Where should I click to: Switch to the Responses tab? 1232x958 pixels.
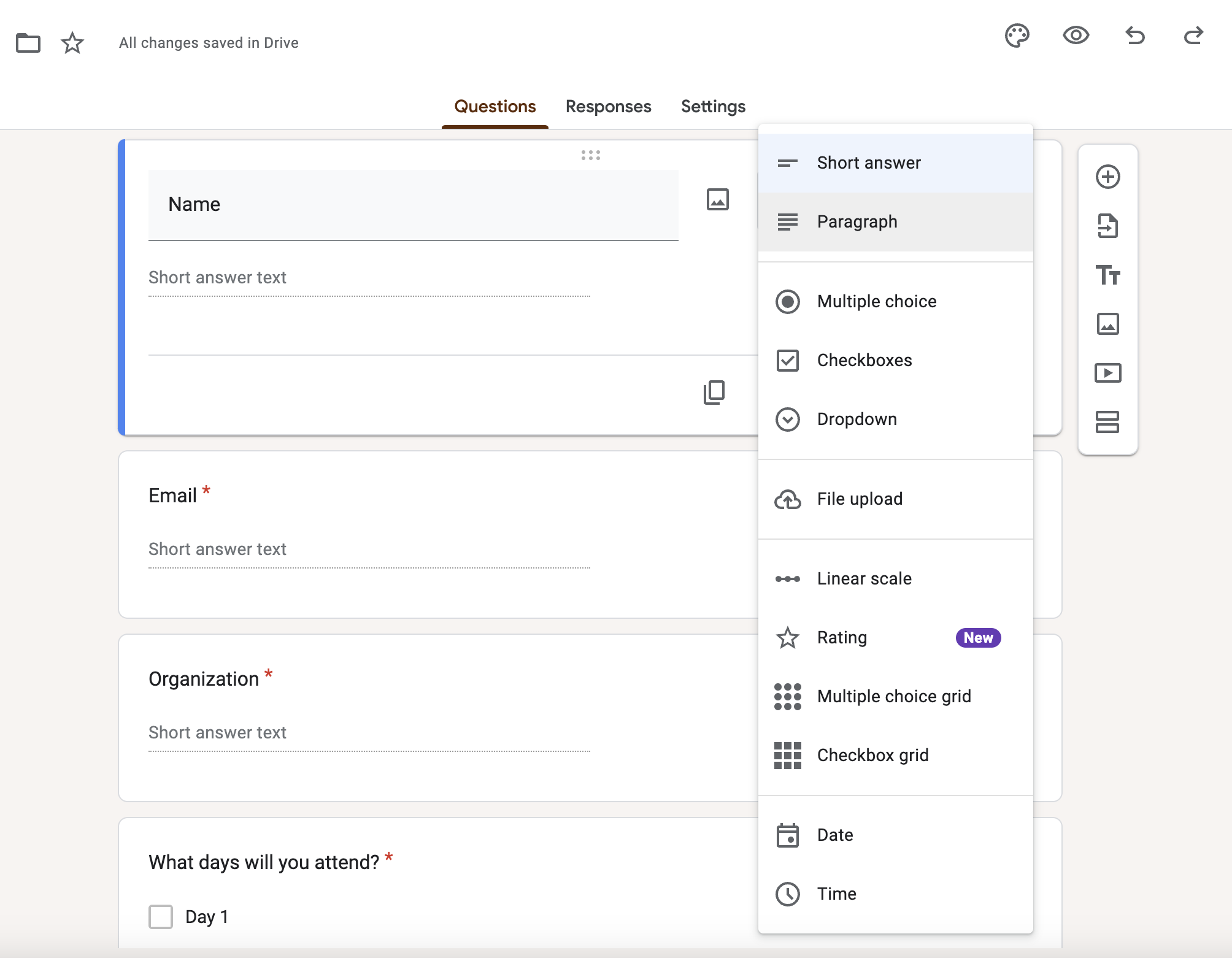pos(607,105)
